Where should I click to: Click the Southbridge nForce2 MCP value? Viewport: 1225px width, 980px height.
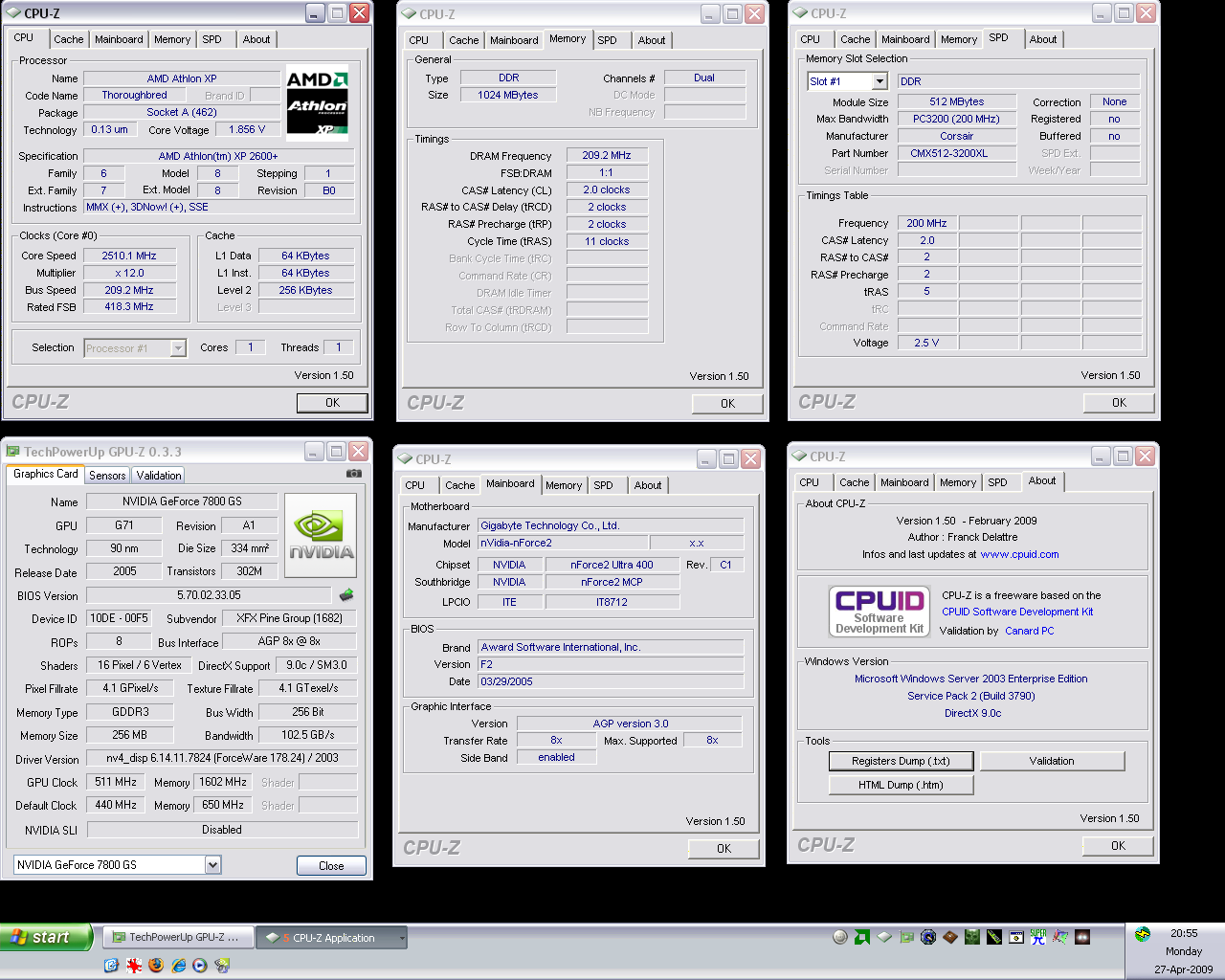(x=612, y=582)
